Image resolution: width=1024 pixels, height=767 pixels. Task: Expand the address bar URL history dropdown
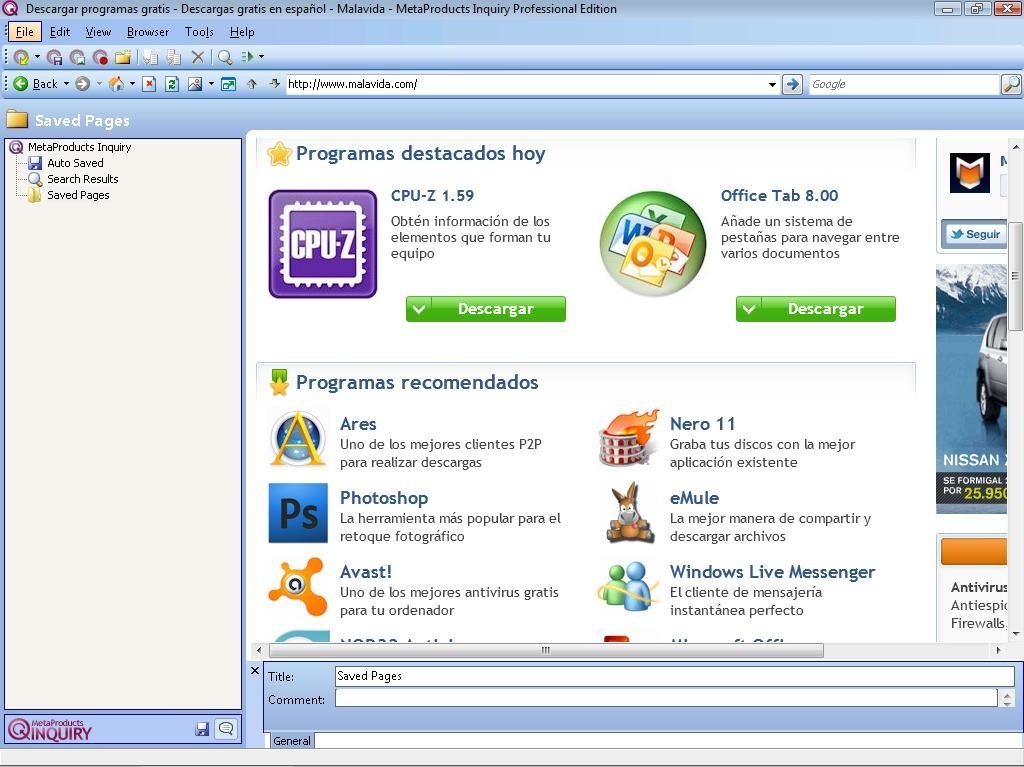772,84
